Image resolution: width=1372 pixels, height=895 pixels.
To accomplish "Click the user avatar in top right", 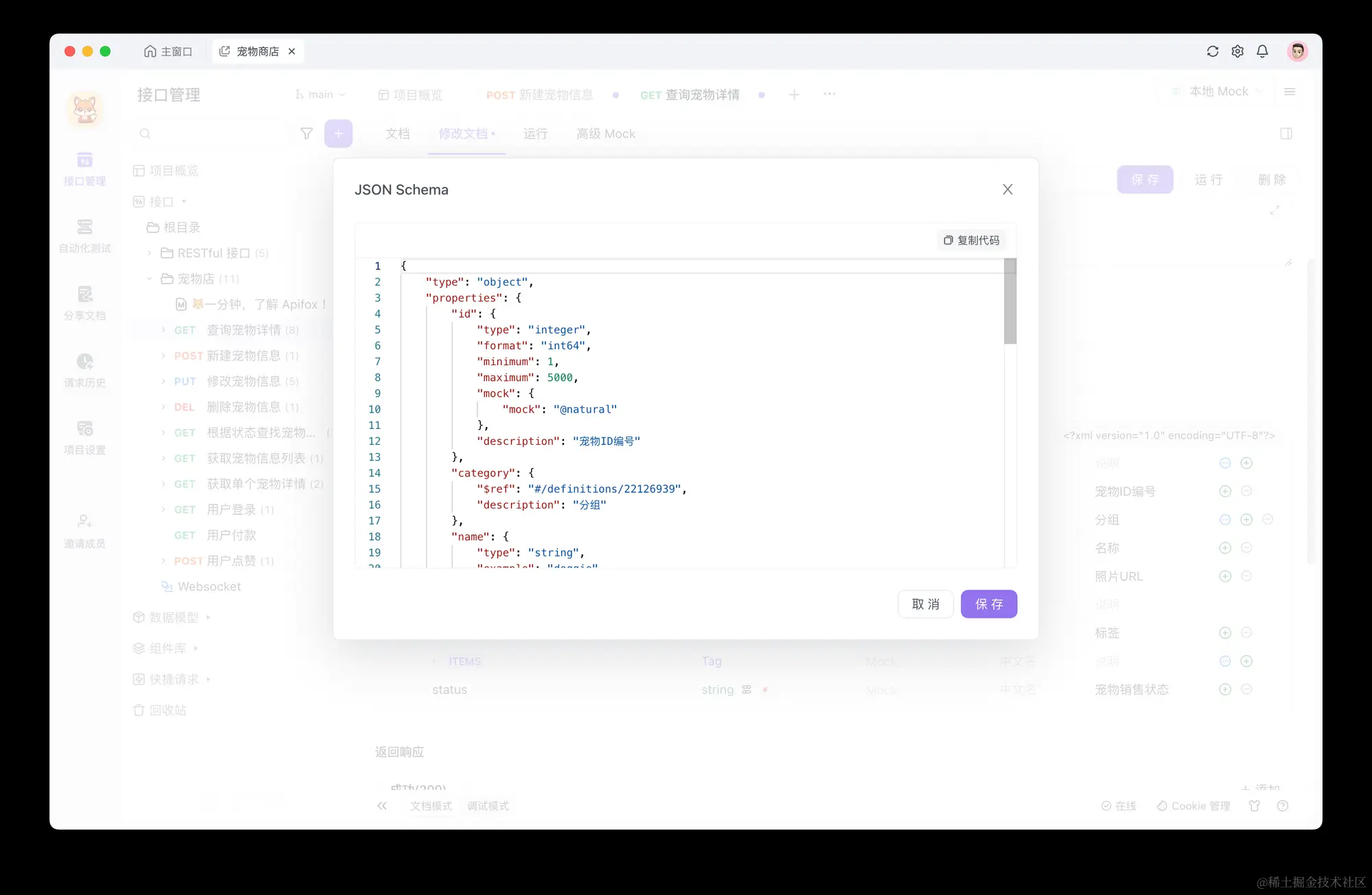I will click(1297, 51).
